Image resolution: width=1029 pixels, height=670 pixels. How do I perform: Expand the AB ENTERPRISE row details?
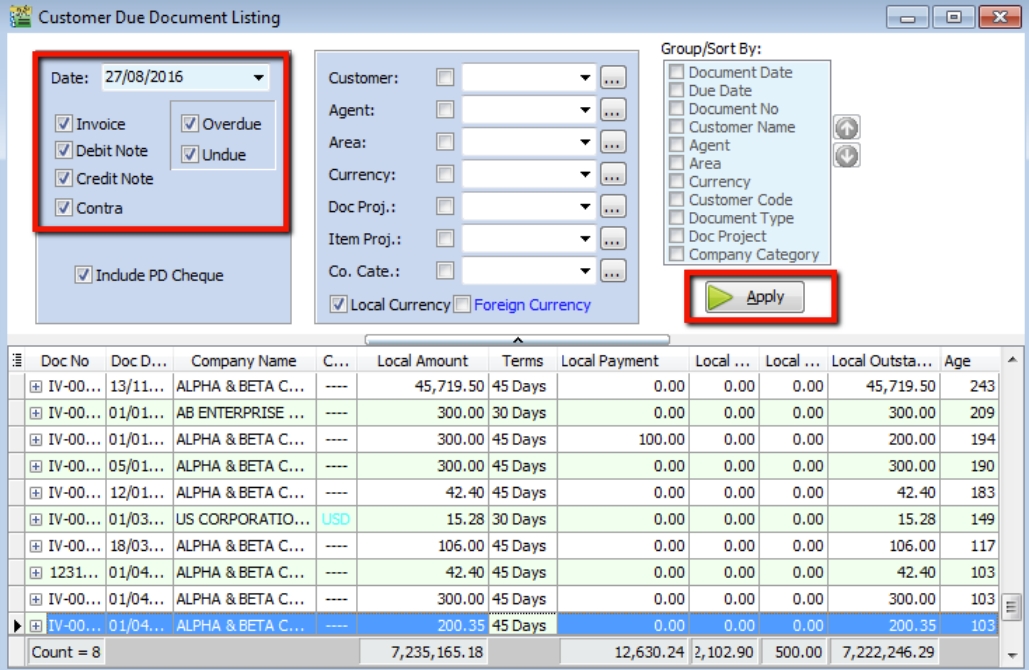click(36, 413)
